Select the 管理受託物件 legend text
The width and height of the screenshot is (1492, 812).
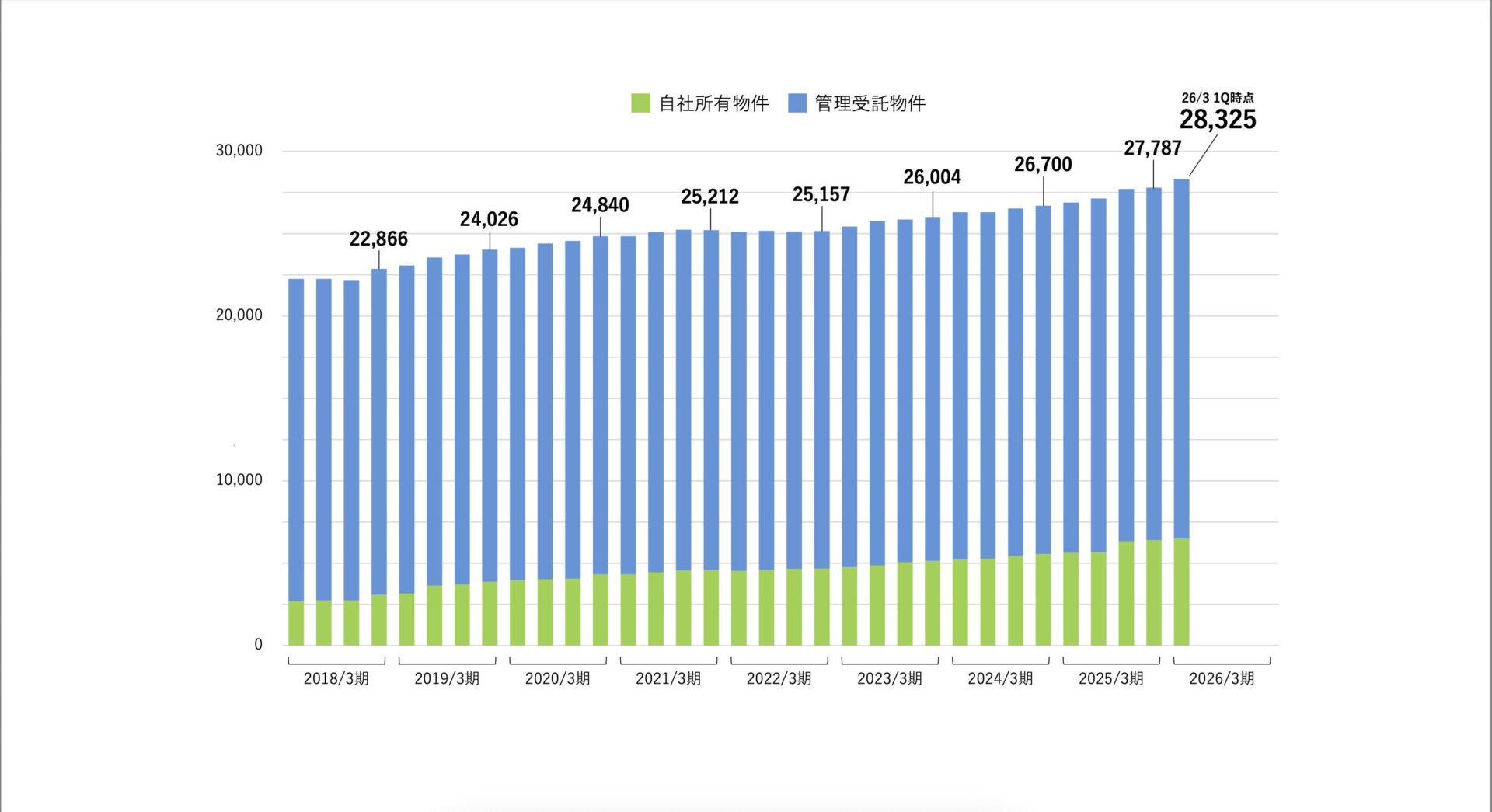point(870,103)
